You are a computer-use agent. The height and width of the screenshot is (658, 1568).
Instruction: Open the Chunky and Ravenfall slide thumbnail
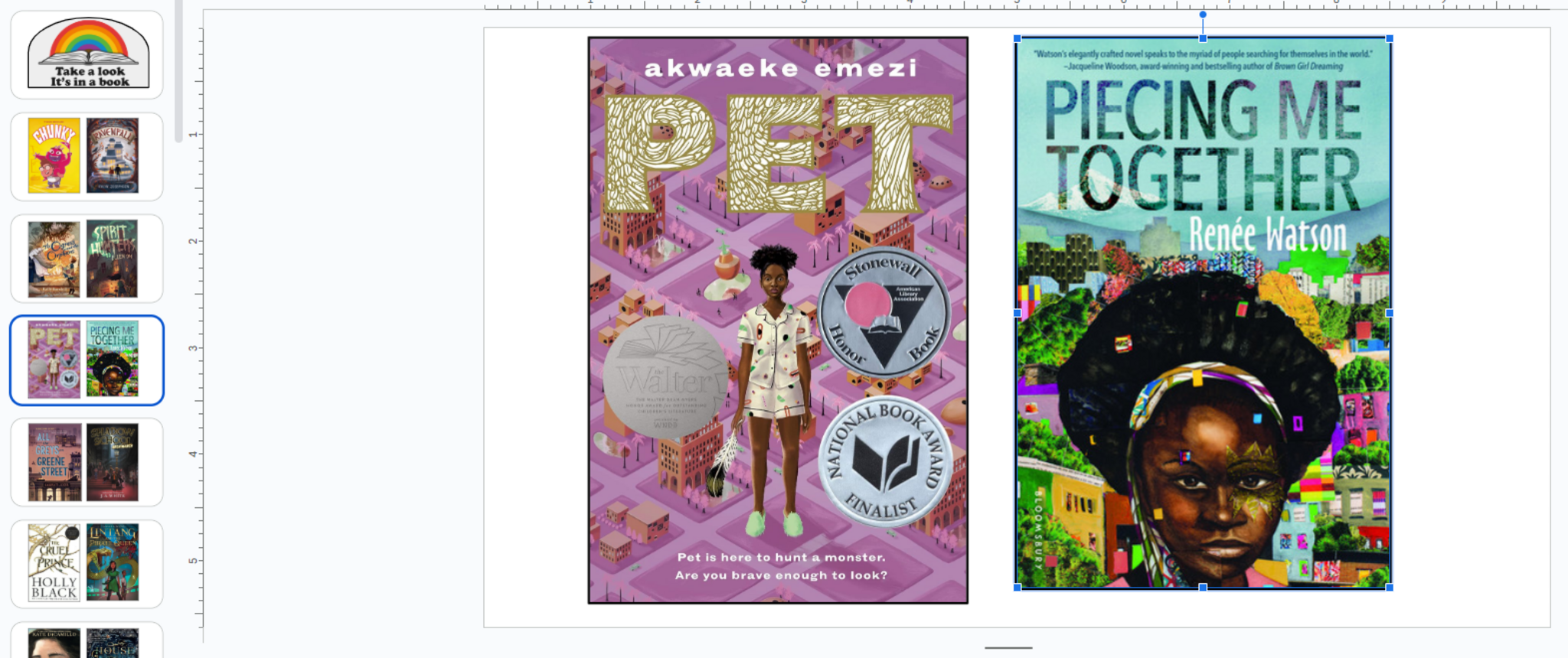point(87,156)
